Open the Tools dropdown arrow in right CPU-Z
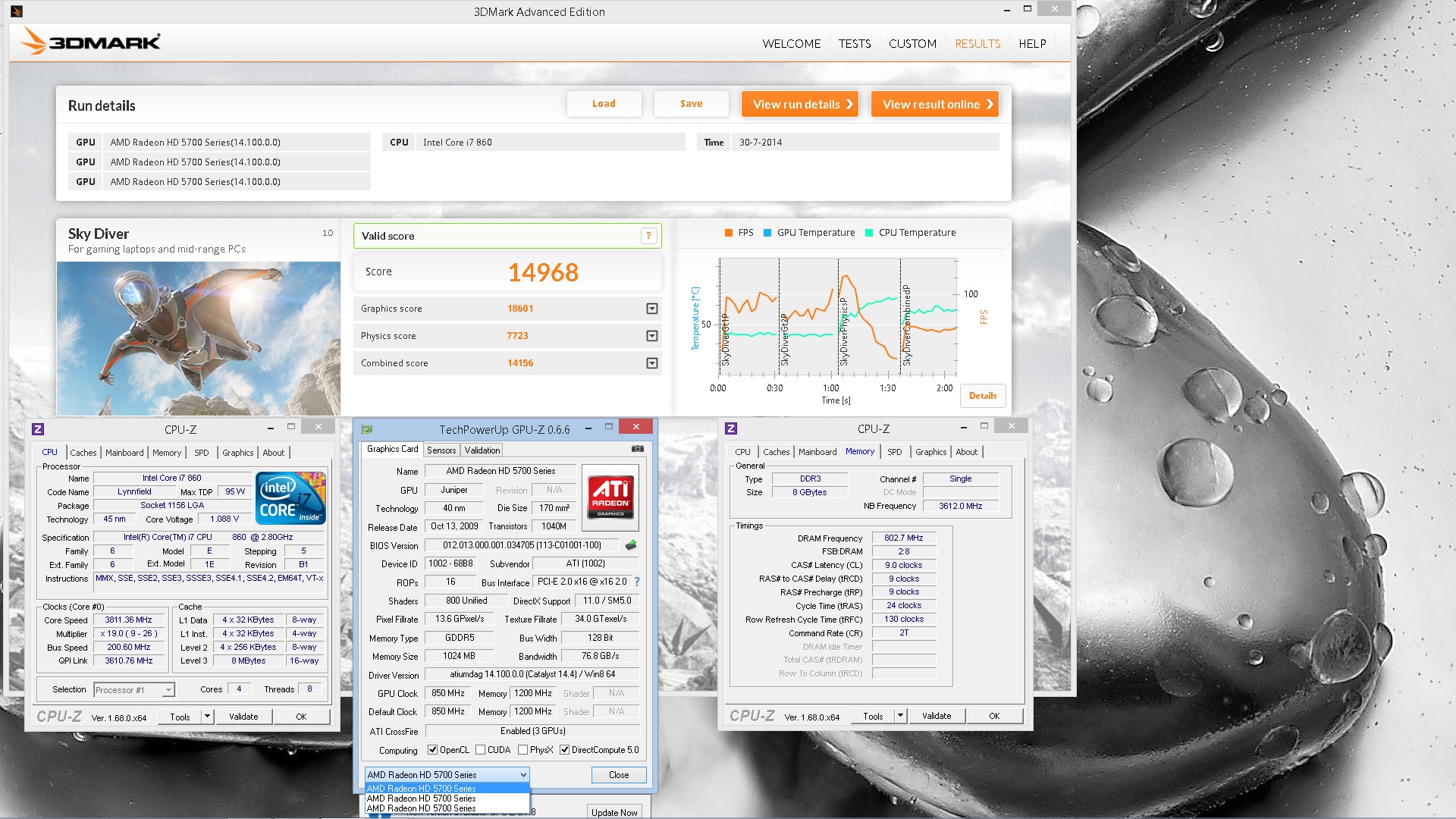The height and width of the screenshot is (819, 1456). point(900,715)
